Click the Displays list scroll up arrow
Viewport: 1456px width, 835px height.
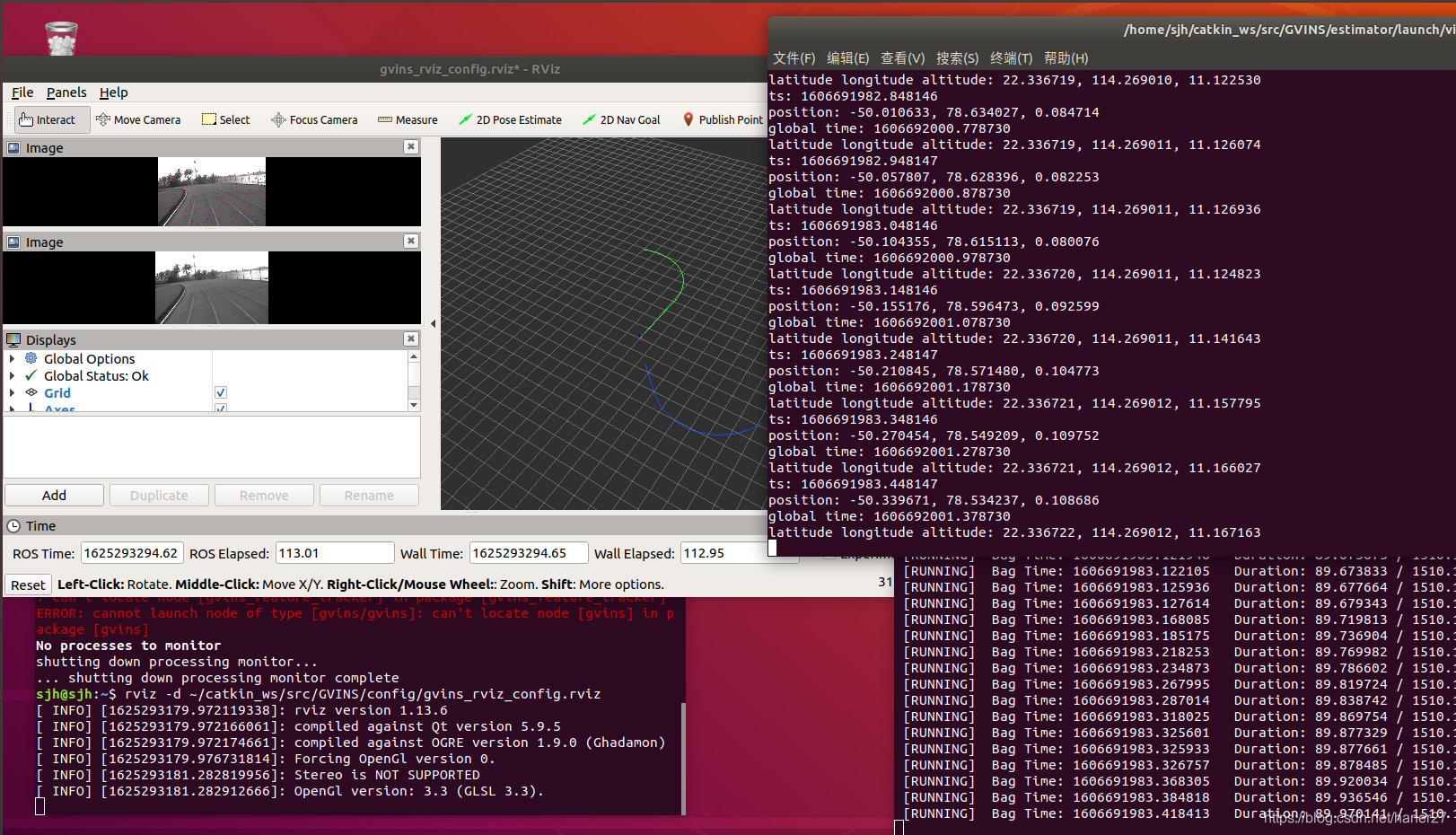[x=414, y=356]
